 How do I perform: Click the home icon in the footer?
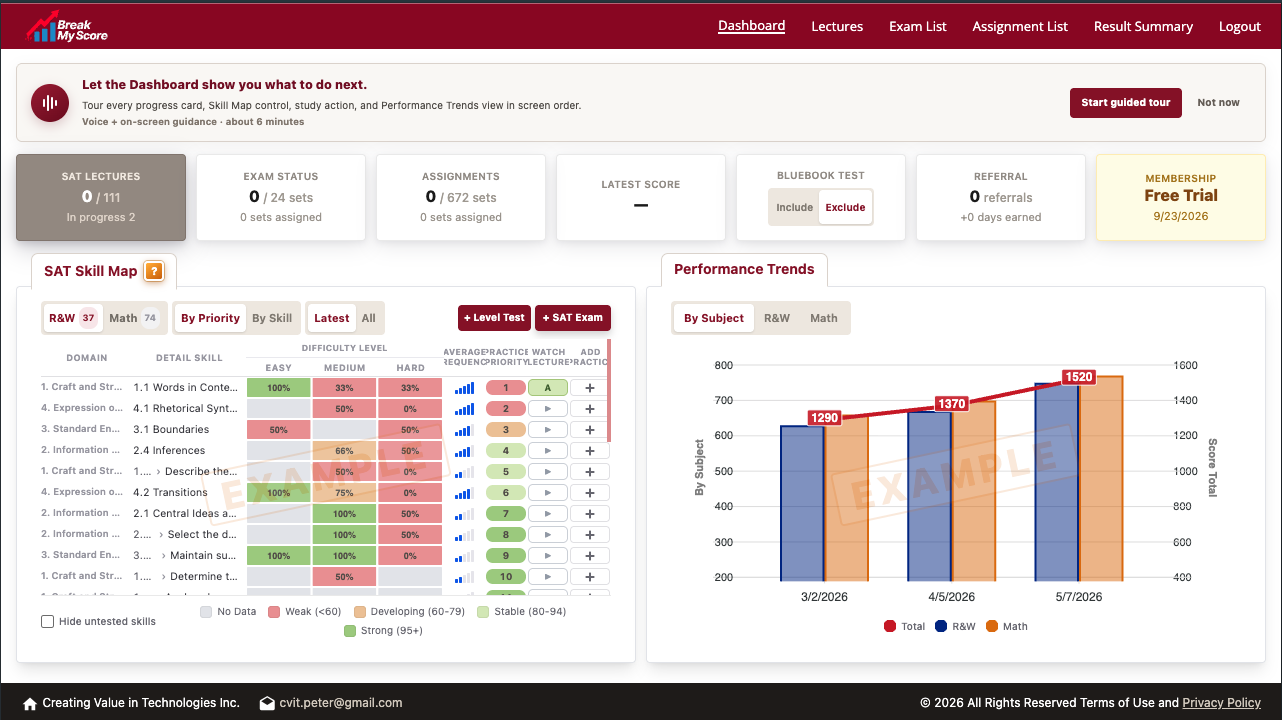(30, 703)
